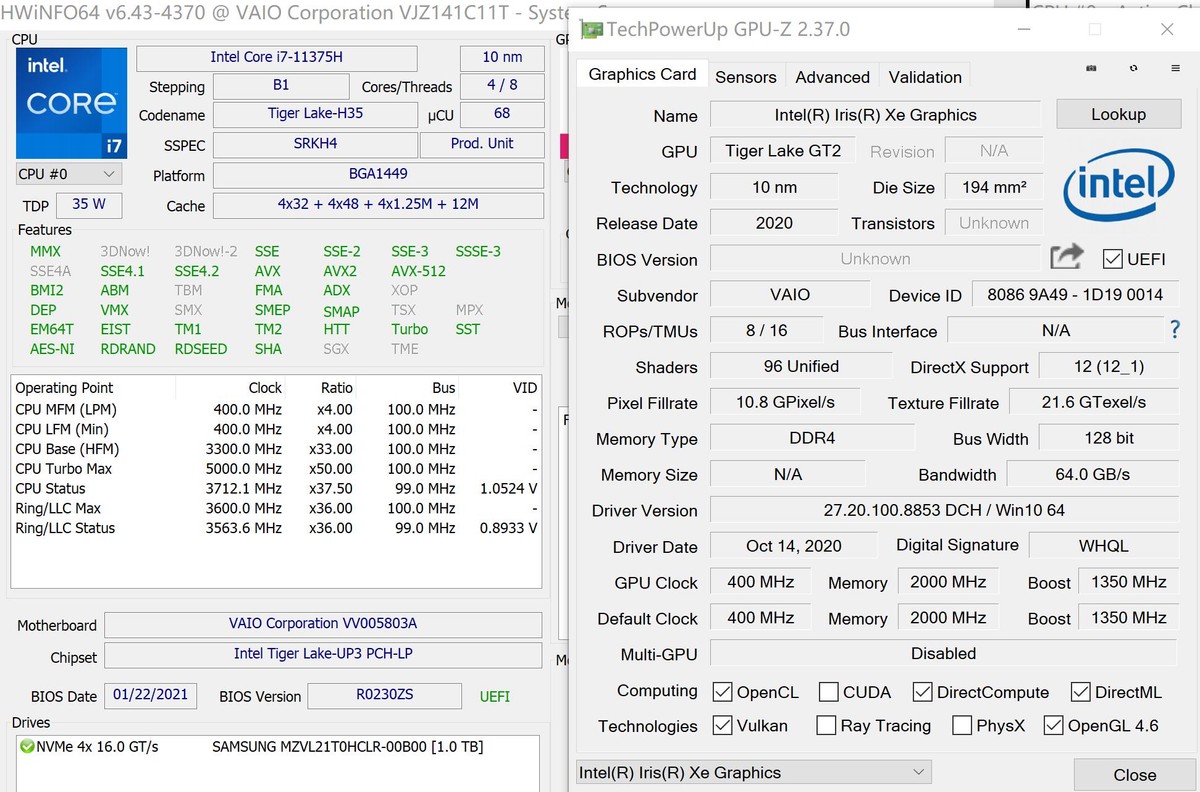1200x792 pixels.
Task: Select the CPU Base (HFM) row
Action: pyautogui.click(x=276, y=449)
